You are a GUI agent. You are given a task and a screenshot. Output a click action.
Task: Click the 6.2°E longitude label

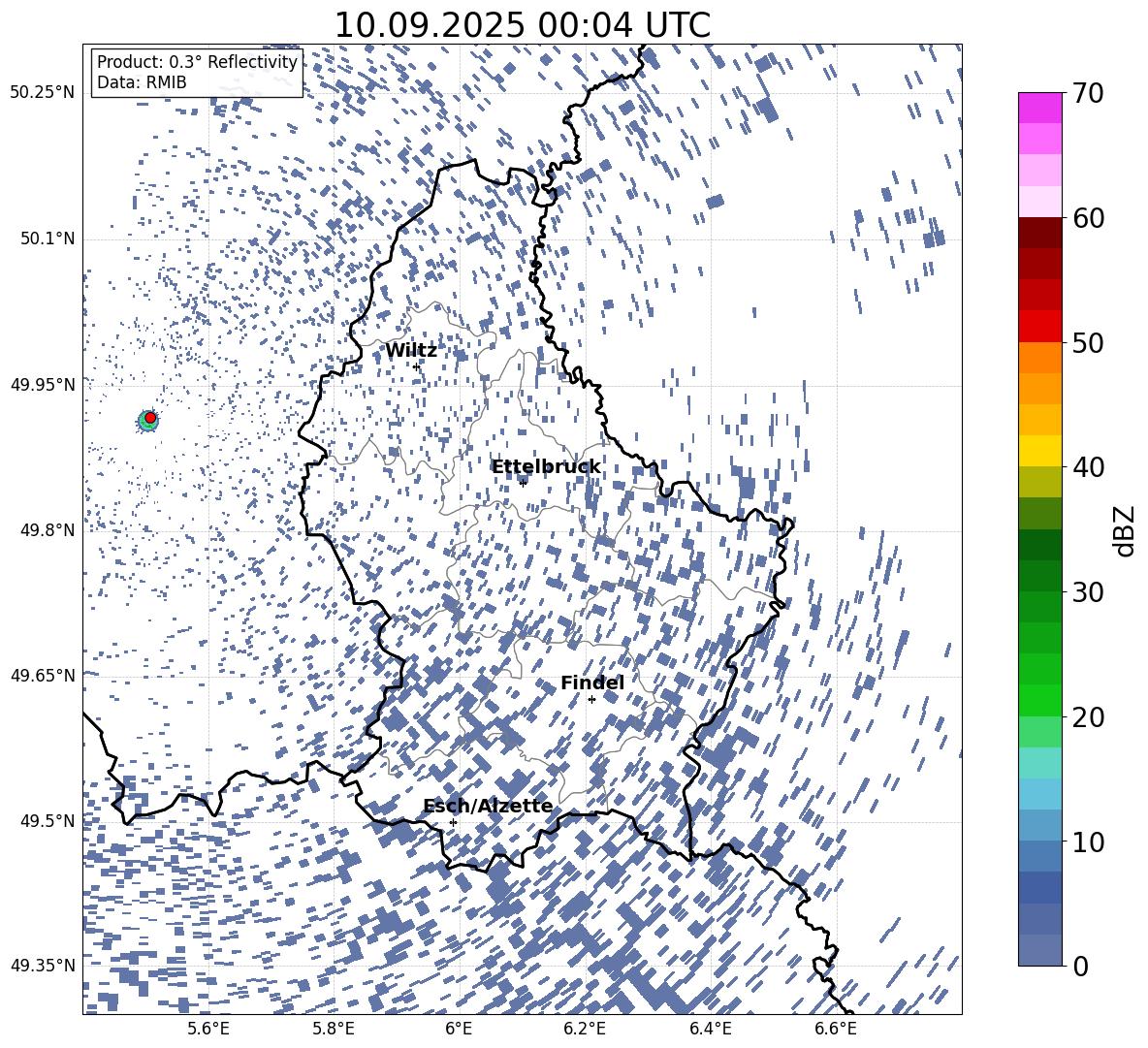click(585, 1029)
